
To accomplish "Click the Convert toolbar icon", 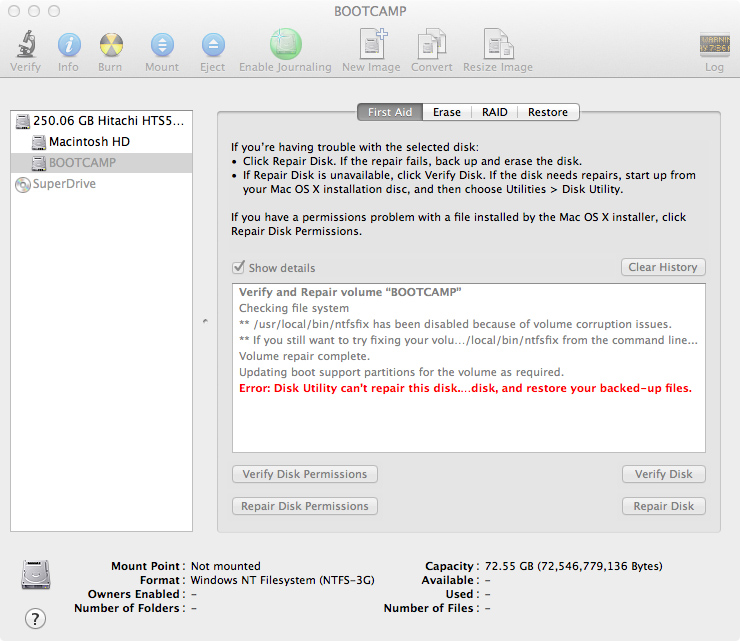I will coord(431,43).
